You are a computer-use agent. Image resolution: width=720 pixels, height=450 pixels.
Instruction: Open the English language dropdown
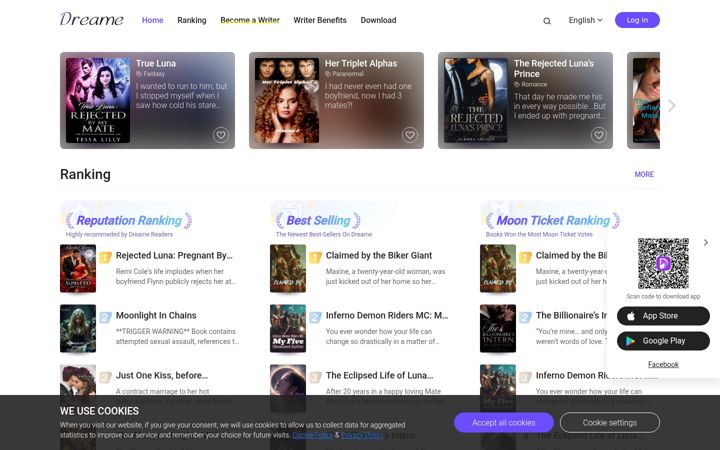(x=585, y=20)
